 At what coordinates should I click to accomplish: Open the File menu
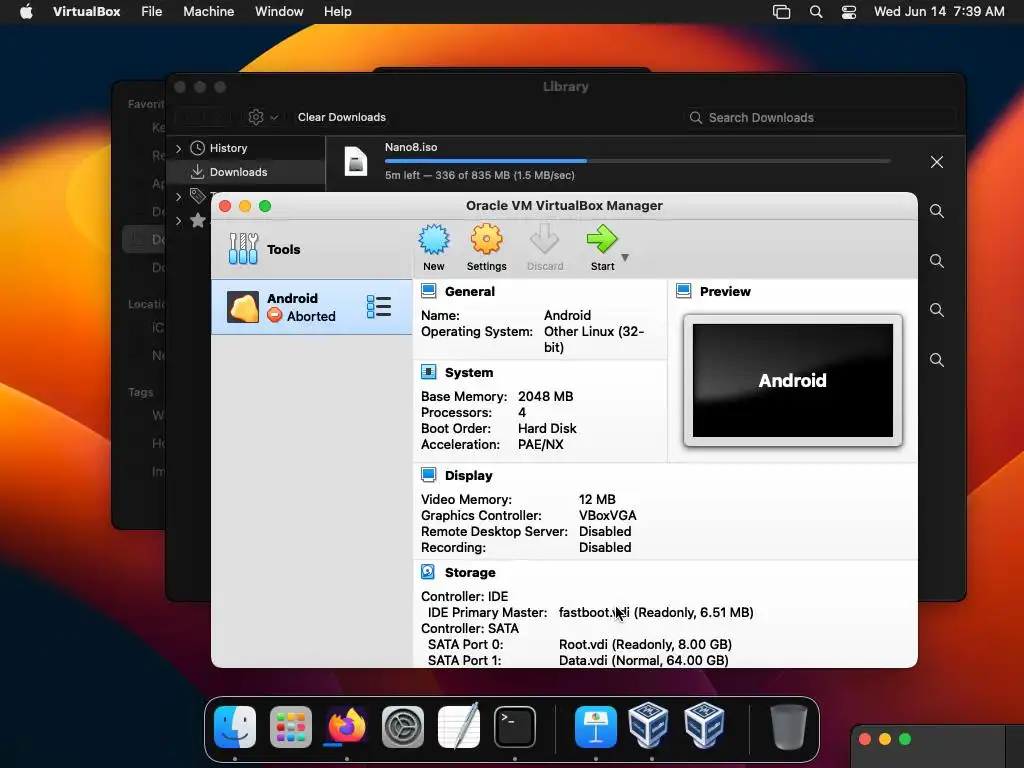coord(152,11)
